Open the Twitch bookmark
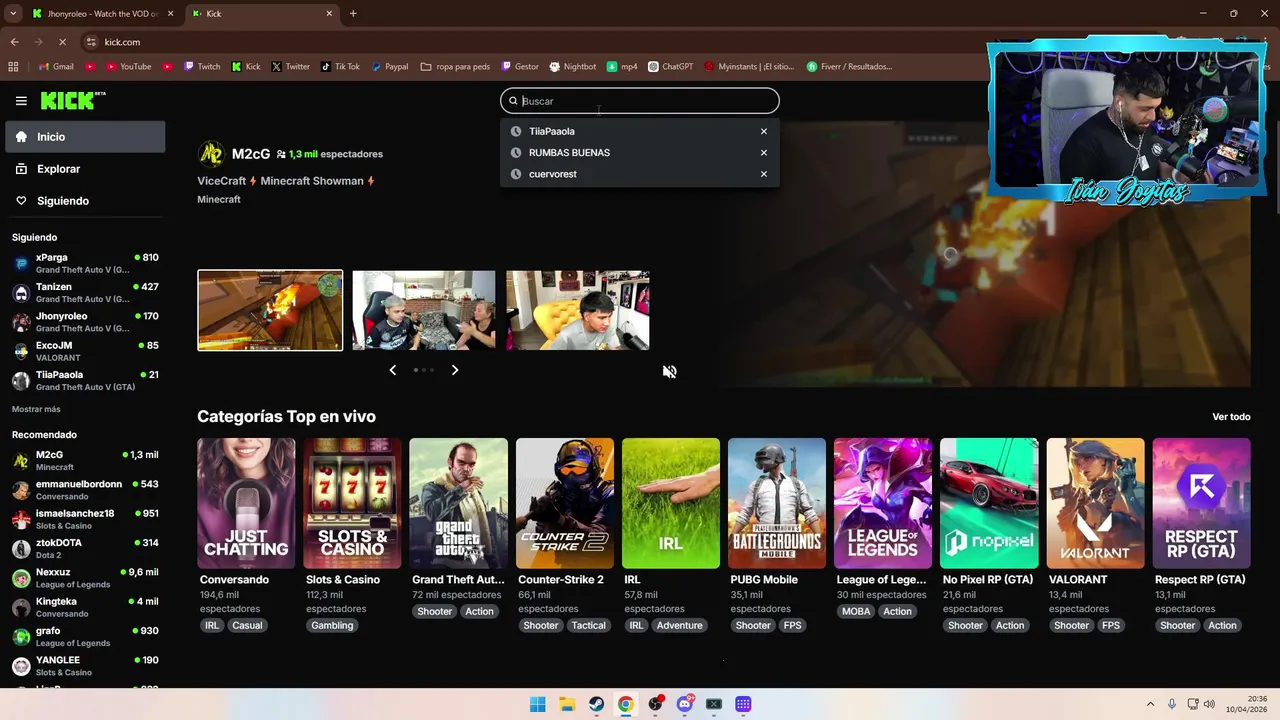 [x=202, y=67]
